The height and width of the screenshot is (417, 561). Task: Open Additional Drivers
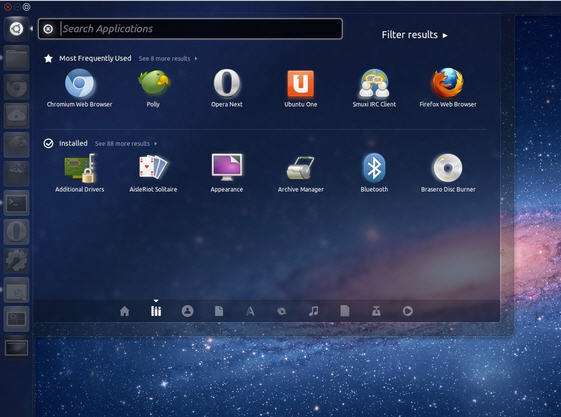coord(80,173)
